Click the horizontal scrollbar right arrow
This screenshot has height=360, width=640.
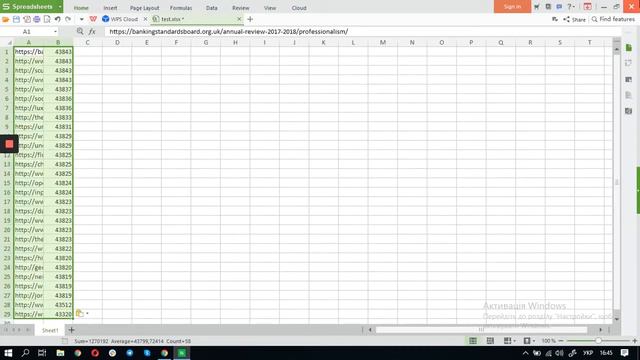601,330
